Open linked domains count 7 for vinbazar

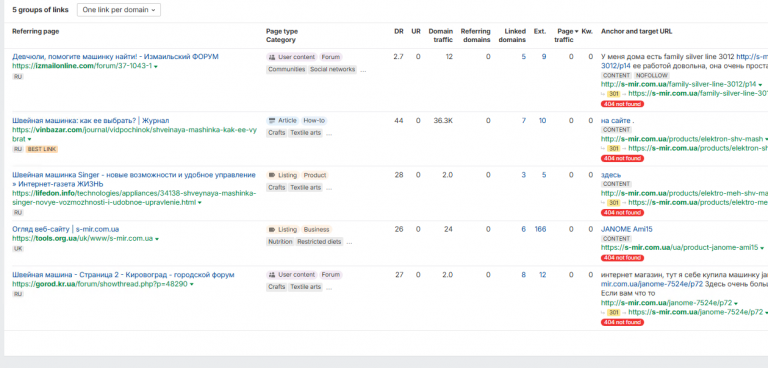pos(523,121)
